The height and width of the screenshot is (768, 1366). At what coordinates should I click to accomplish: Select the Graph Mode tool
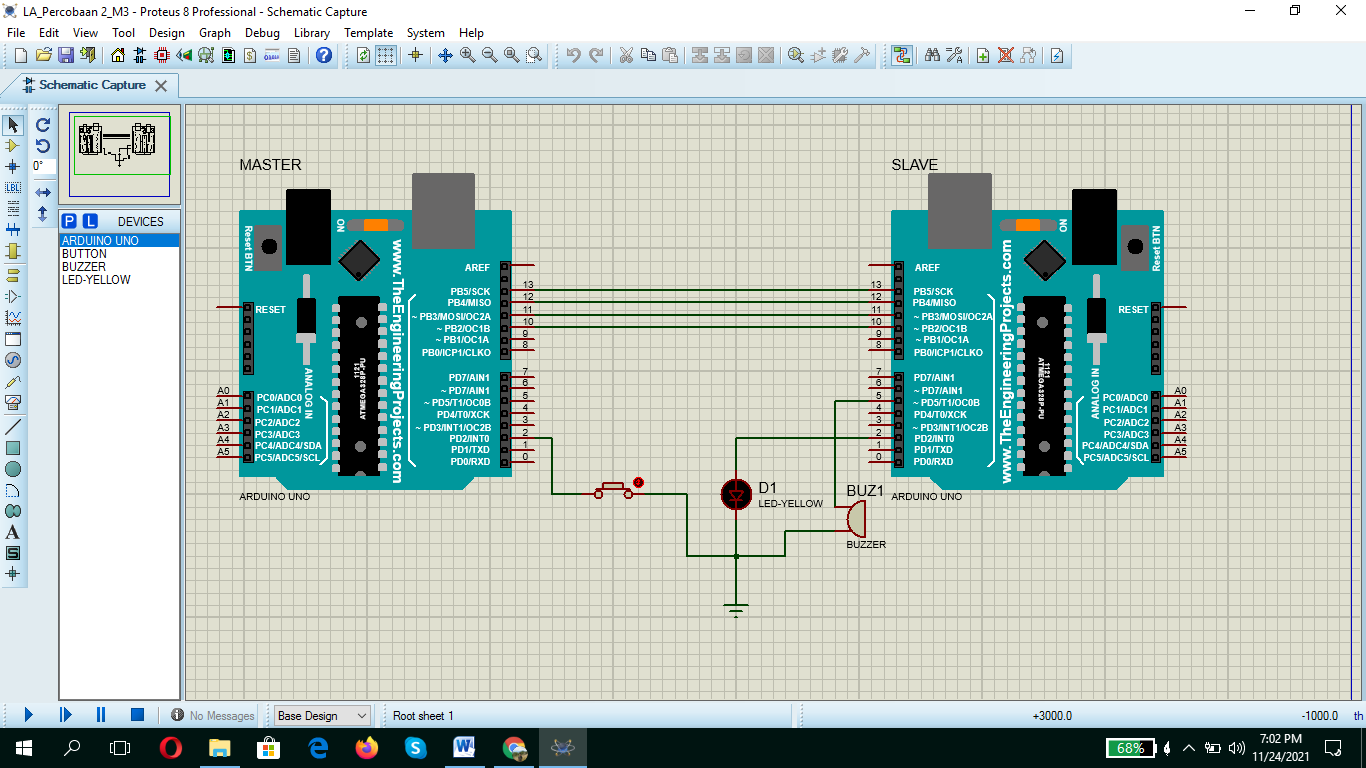[x=13, y=318]
